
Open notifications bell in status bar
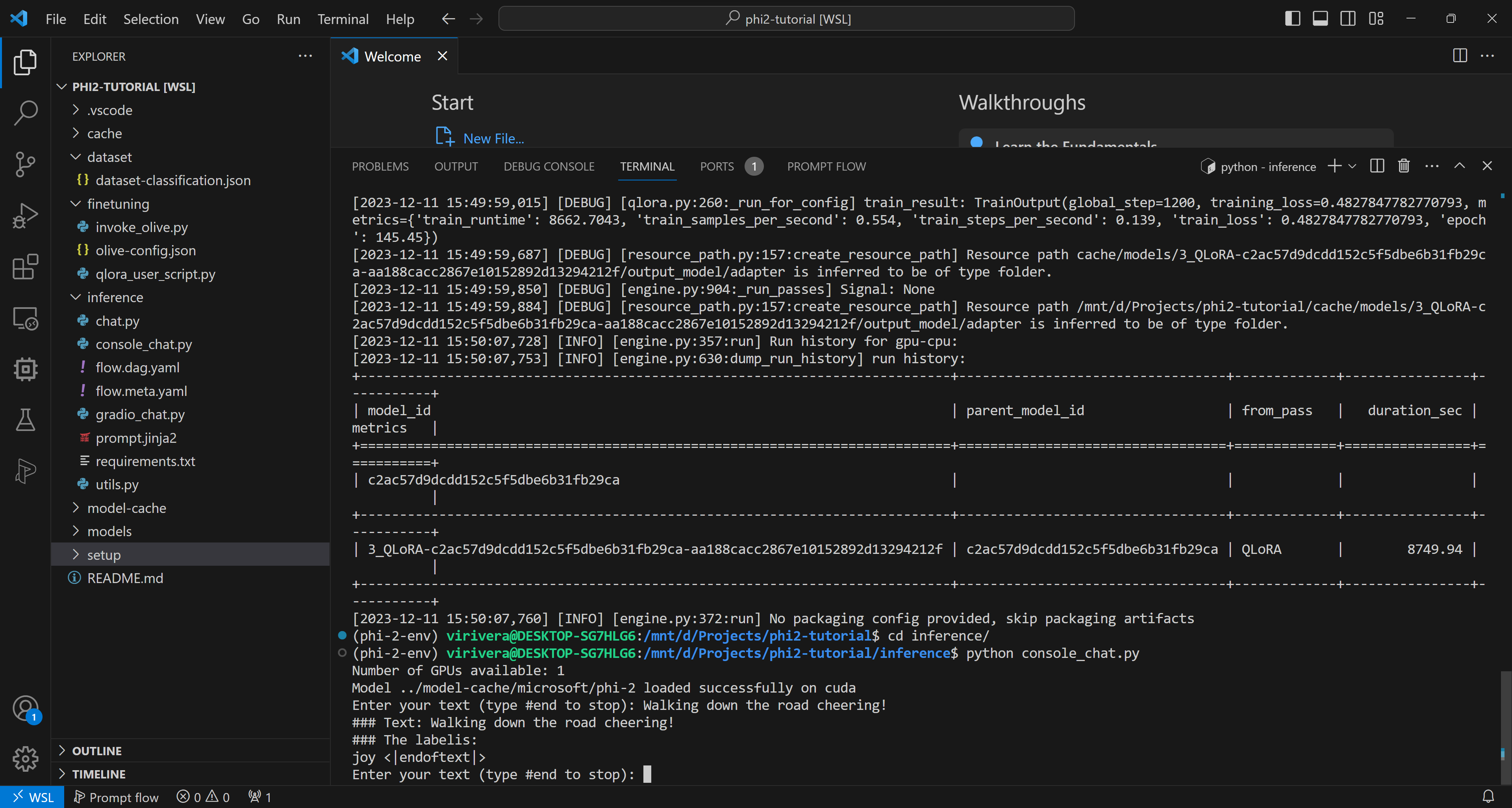[x=1488, y=797]
